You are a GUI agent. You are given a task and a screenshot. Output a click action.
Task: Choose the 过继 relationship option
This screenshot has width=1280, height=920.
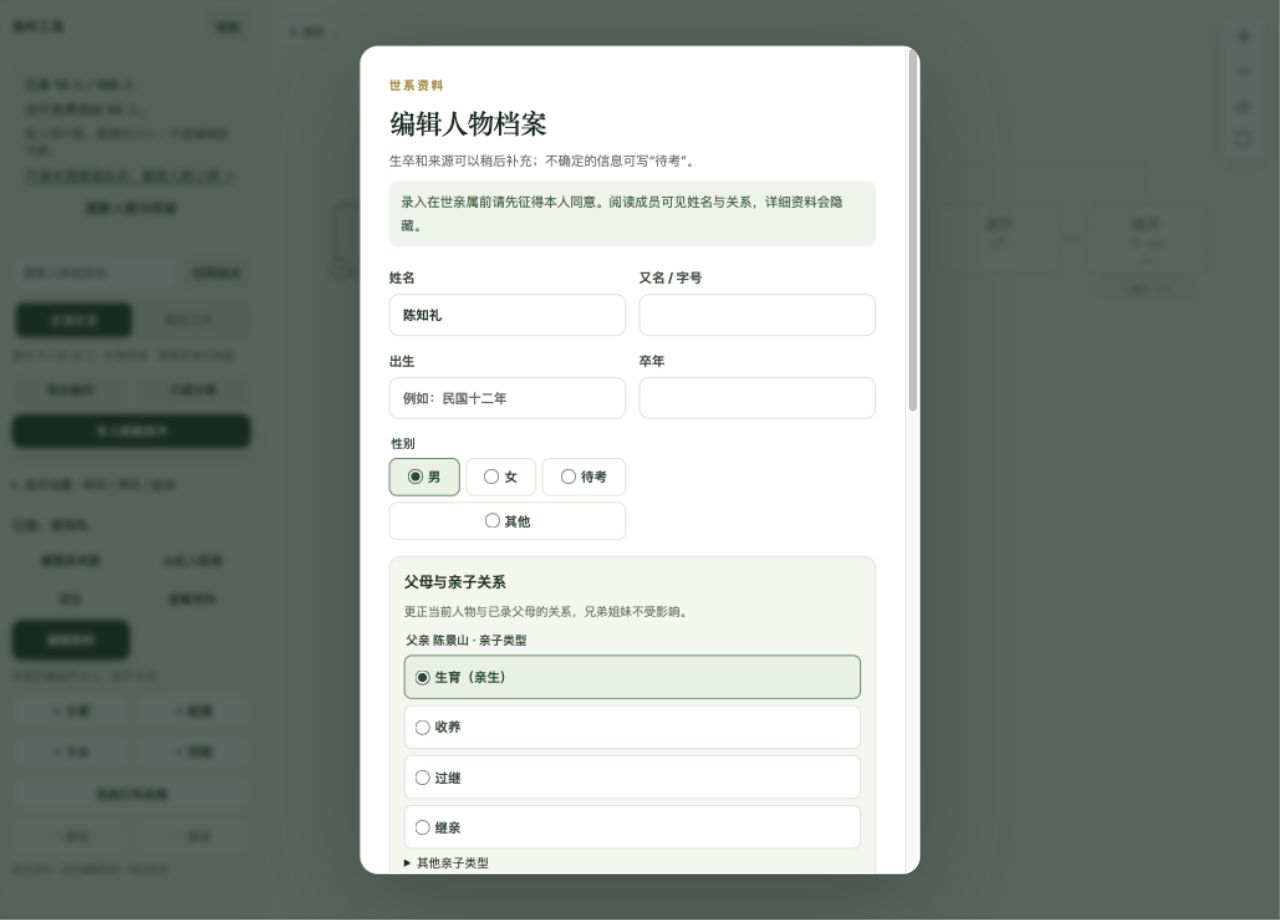point(632,777)
